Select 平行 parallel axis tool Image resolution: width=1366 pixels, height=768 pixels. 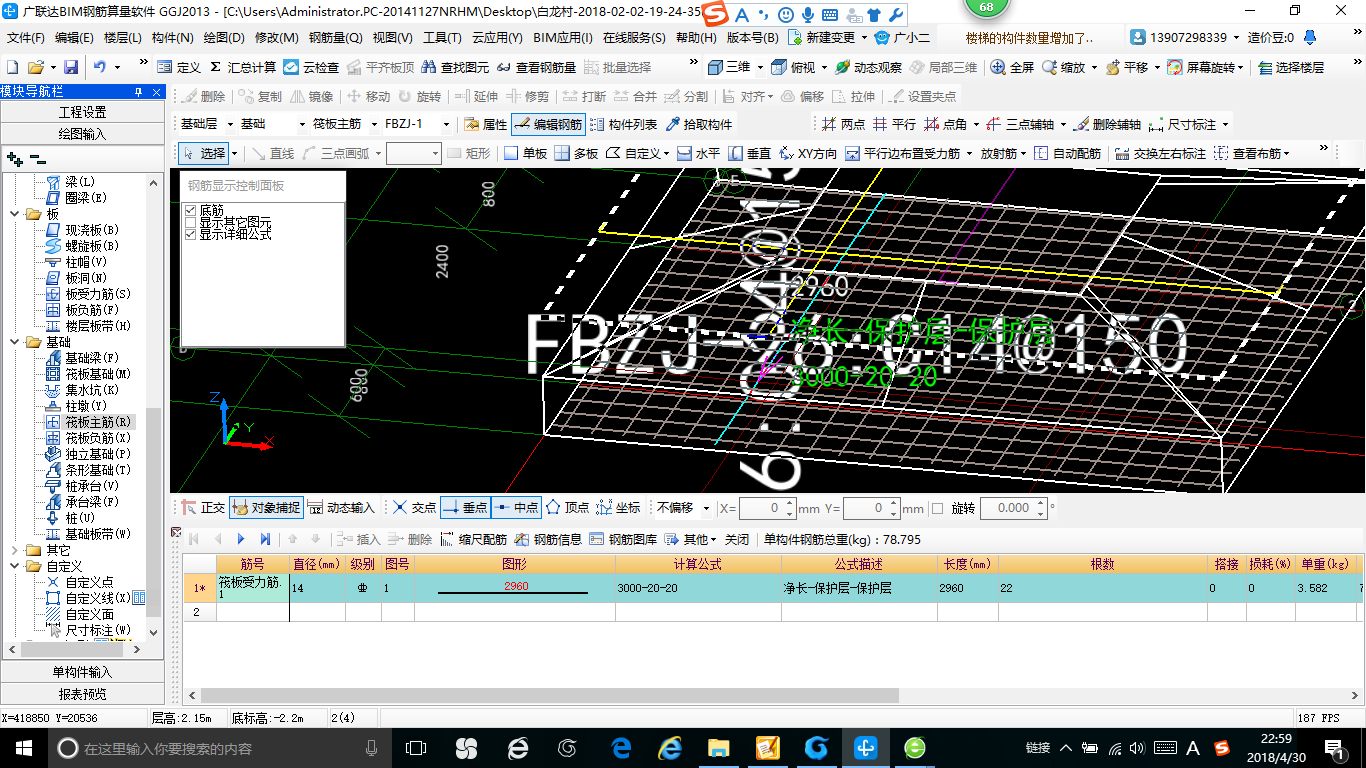[x=894, y=125]
